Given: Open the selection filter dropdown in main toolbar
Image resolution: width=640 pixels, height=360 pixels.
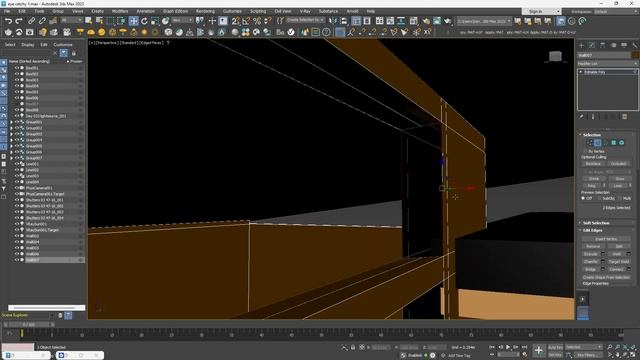Looking at the screenshot, I should tap(72, 20).
